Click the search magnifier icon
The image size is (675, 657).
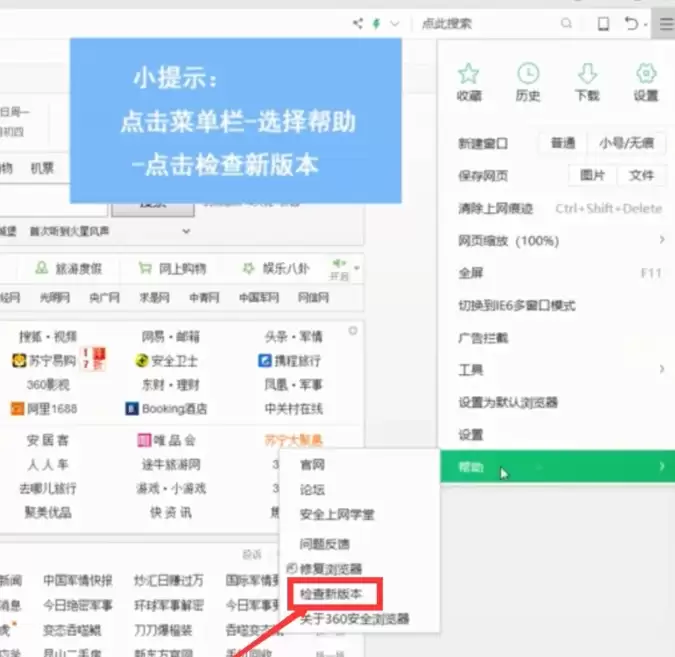(x=567, y=23)
